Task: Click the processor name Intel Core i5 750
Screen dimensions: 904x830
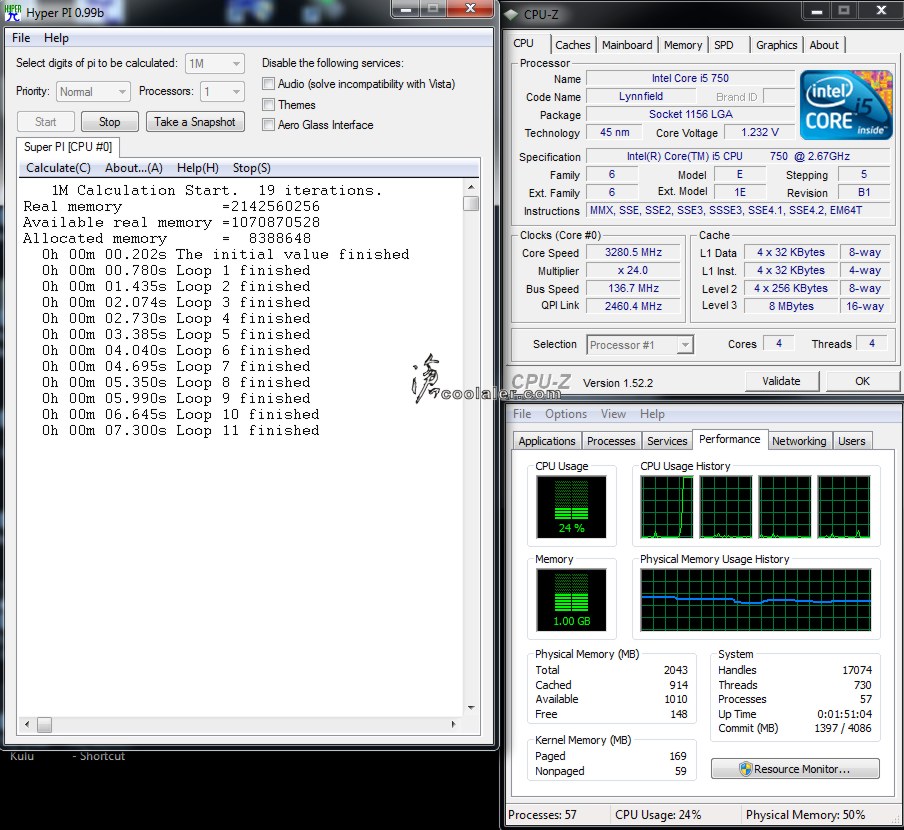Action: pos(690,78)
